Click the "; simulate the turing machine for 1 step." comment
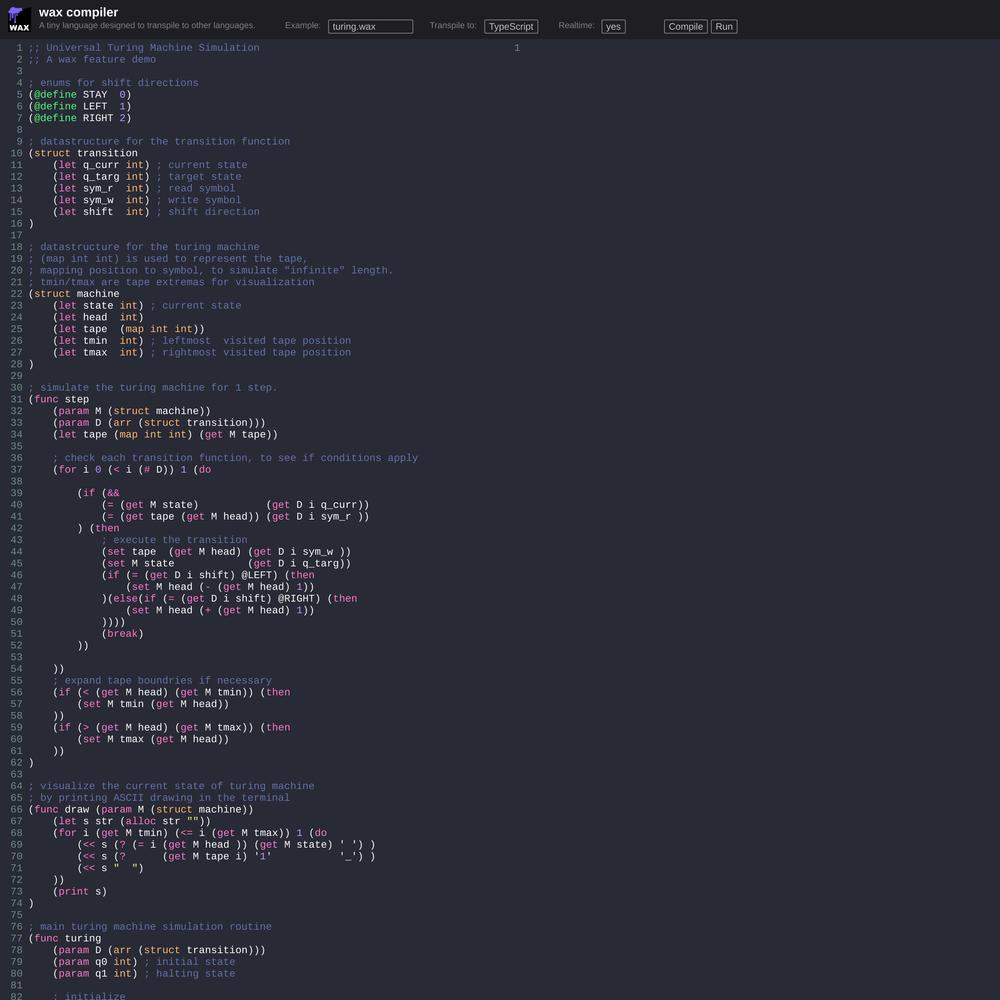This screenshot has height=1000, width=1000. (153, 388)
